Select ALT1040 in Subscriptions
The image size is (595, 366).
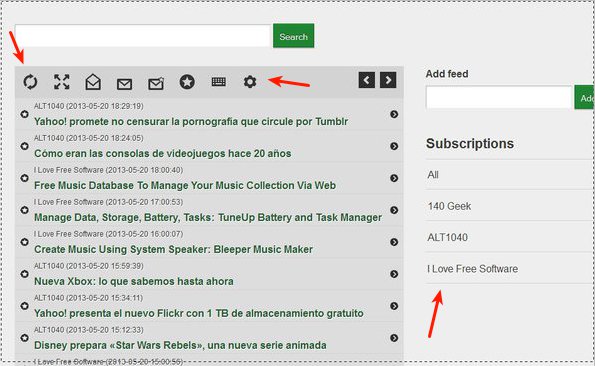(x=447, y=237)
